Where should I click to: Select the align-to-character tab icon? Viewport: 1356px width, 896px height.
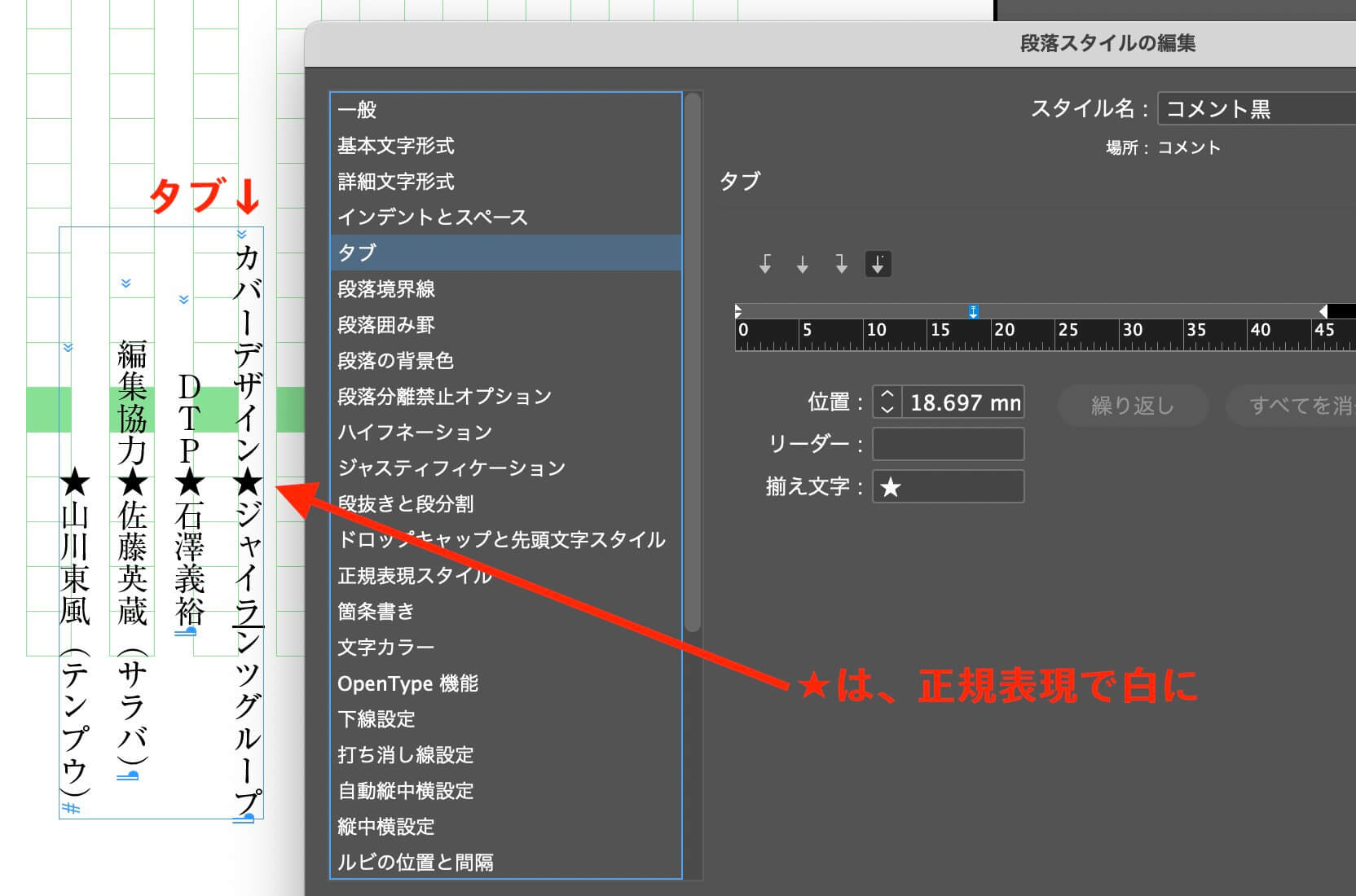pos(878,264)
